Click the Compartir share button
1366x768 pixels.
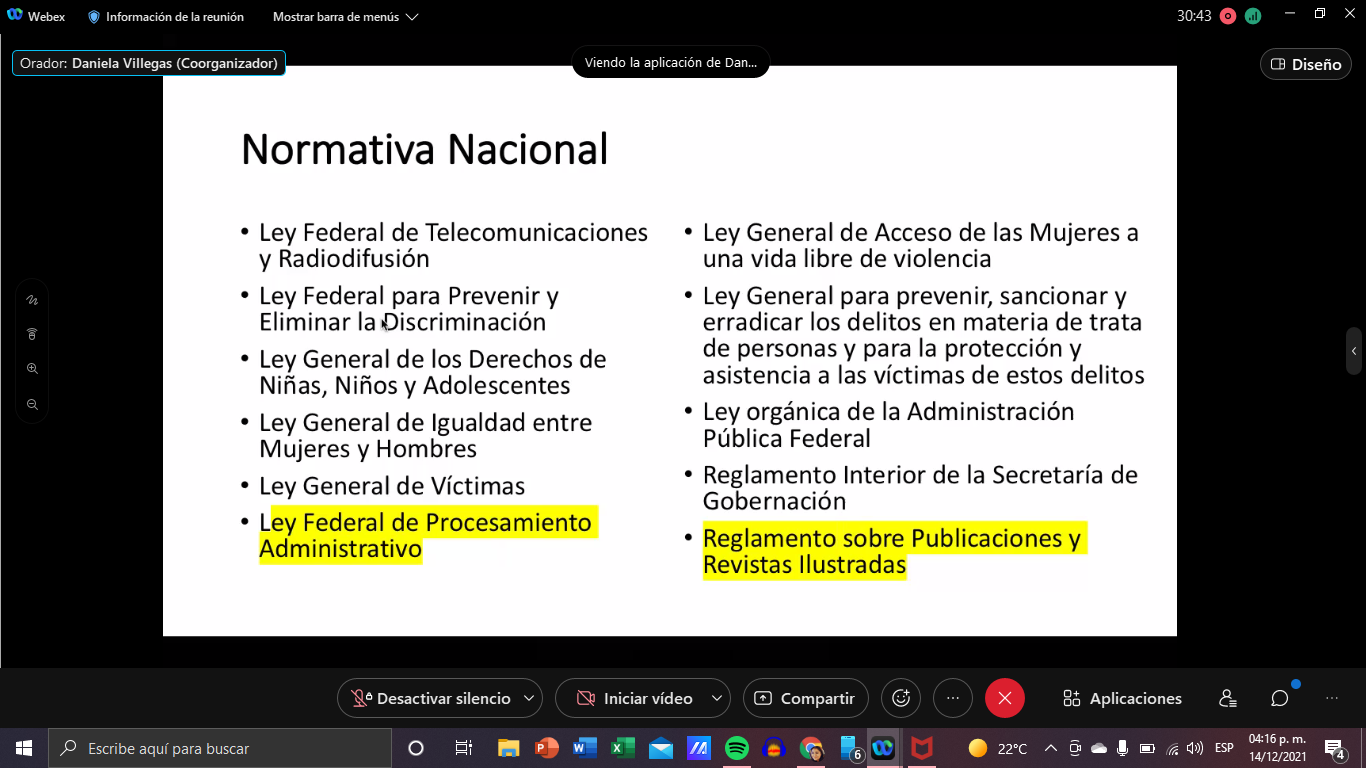[806, 698]
